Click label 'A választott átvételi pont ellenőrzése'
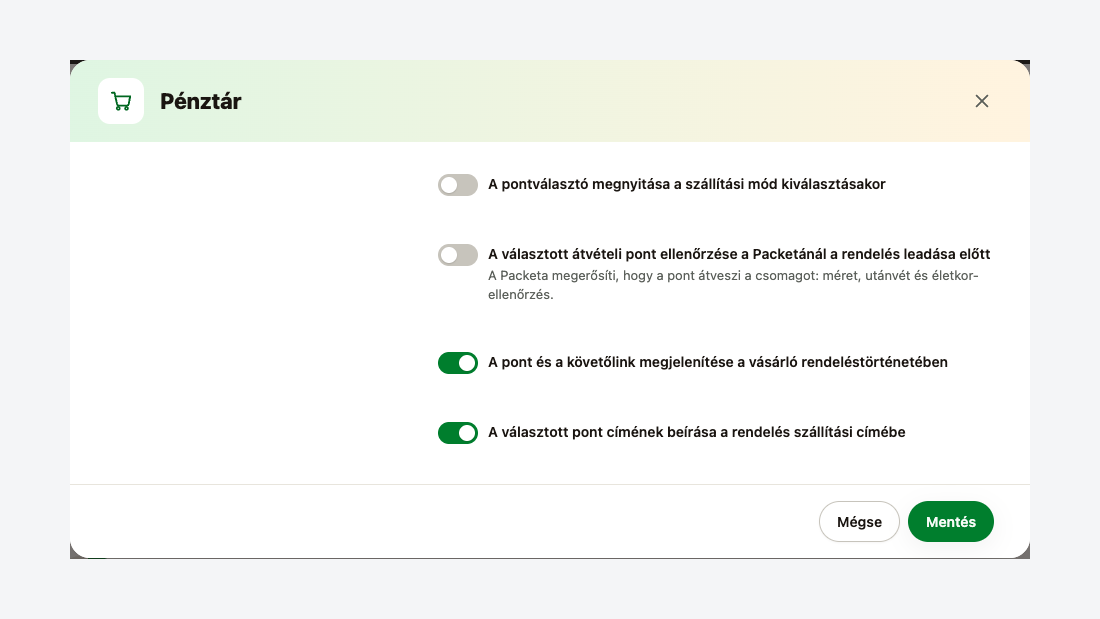The height and width of the screenshot is (619, 1100). point(739,254)
